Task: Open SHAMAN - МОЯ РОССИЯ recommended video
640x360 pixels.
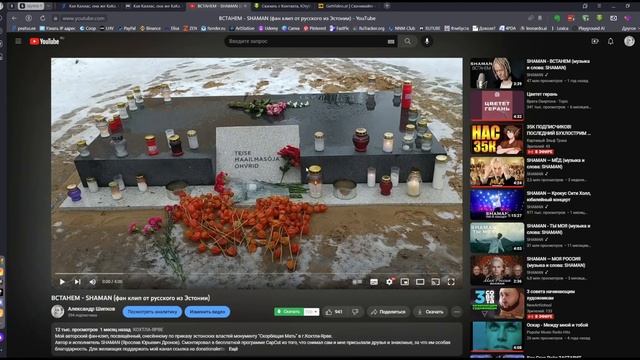Action: pos(497,270)
